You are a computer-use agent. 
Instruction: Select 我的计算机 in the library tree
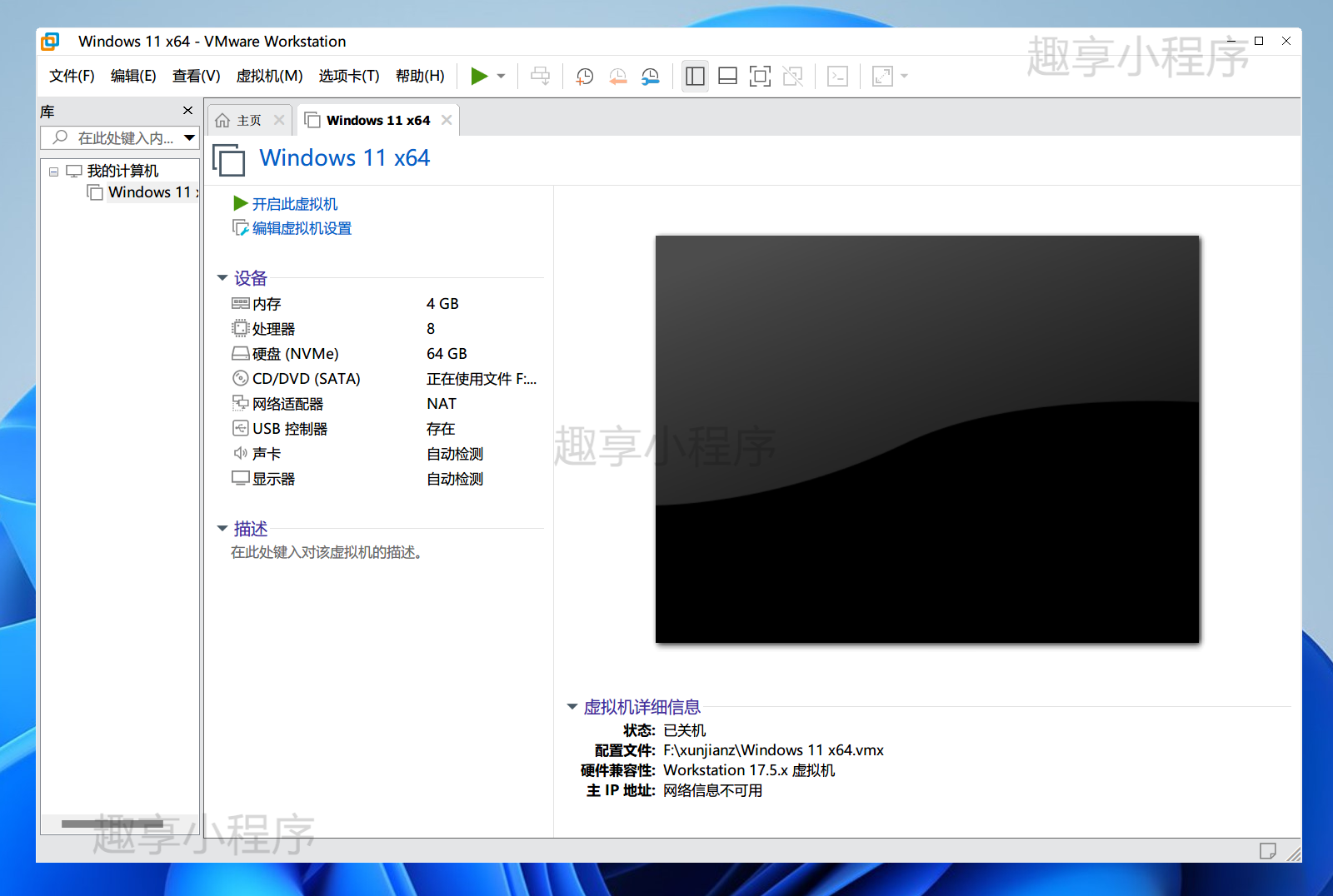pyautogui.click(x=122, y=171)
